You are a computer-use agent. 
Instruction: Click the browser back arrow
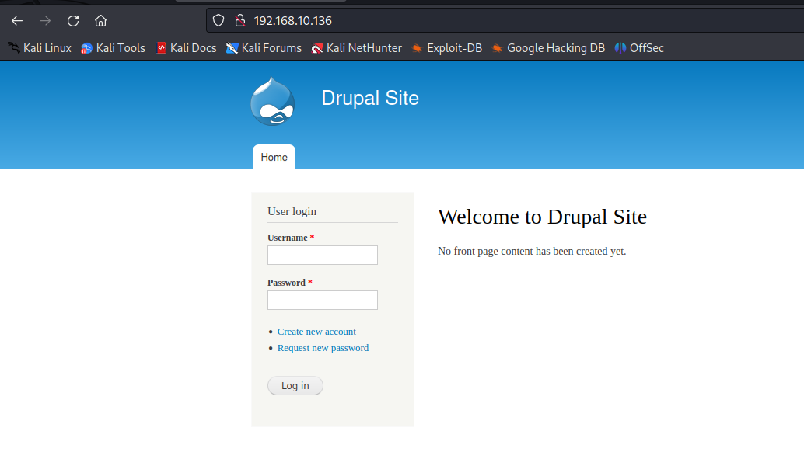(x=17, y=20)
